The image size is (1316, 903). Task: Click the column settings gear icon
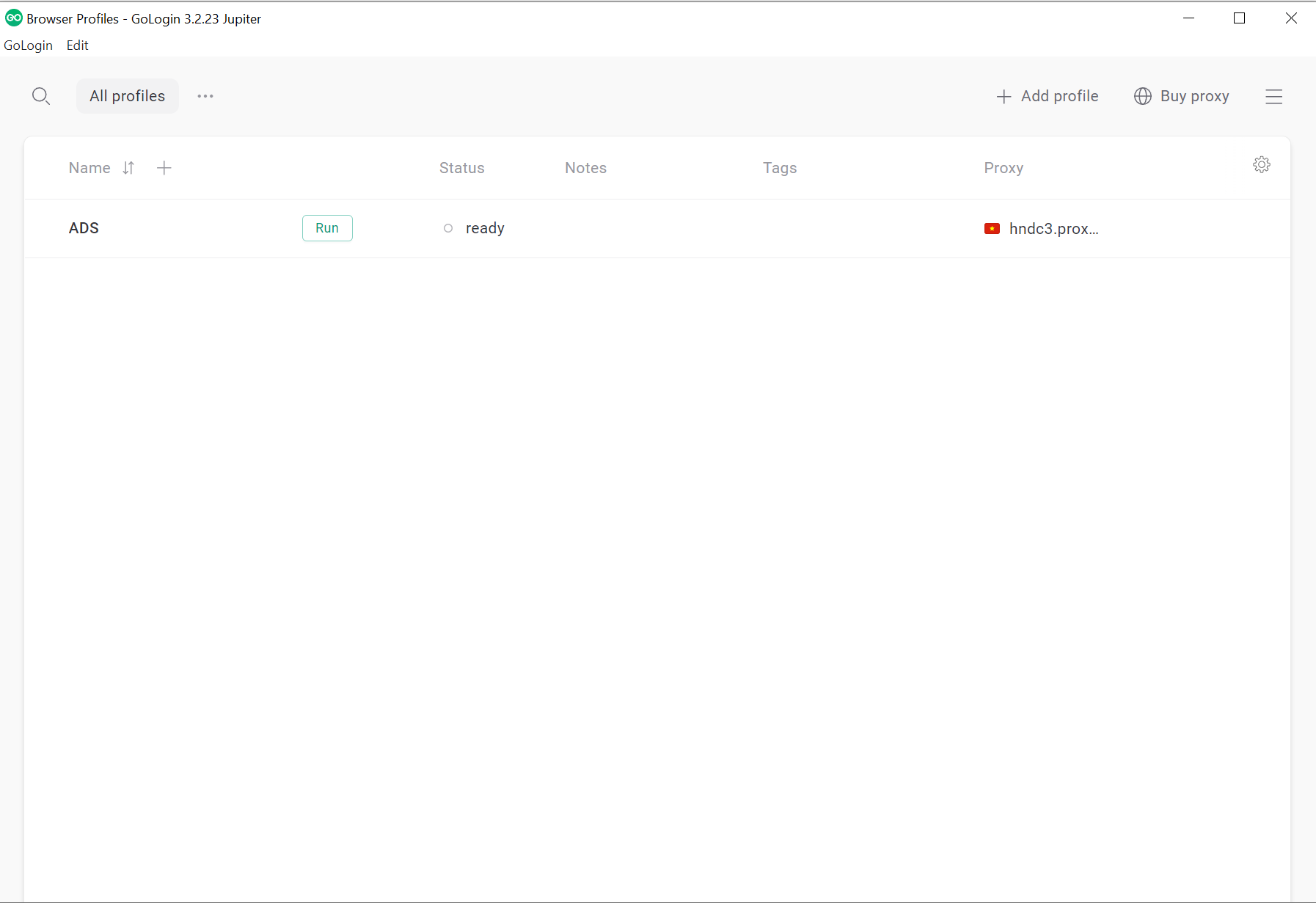[x=1262, y=164]
